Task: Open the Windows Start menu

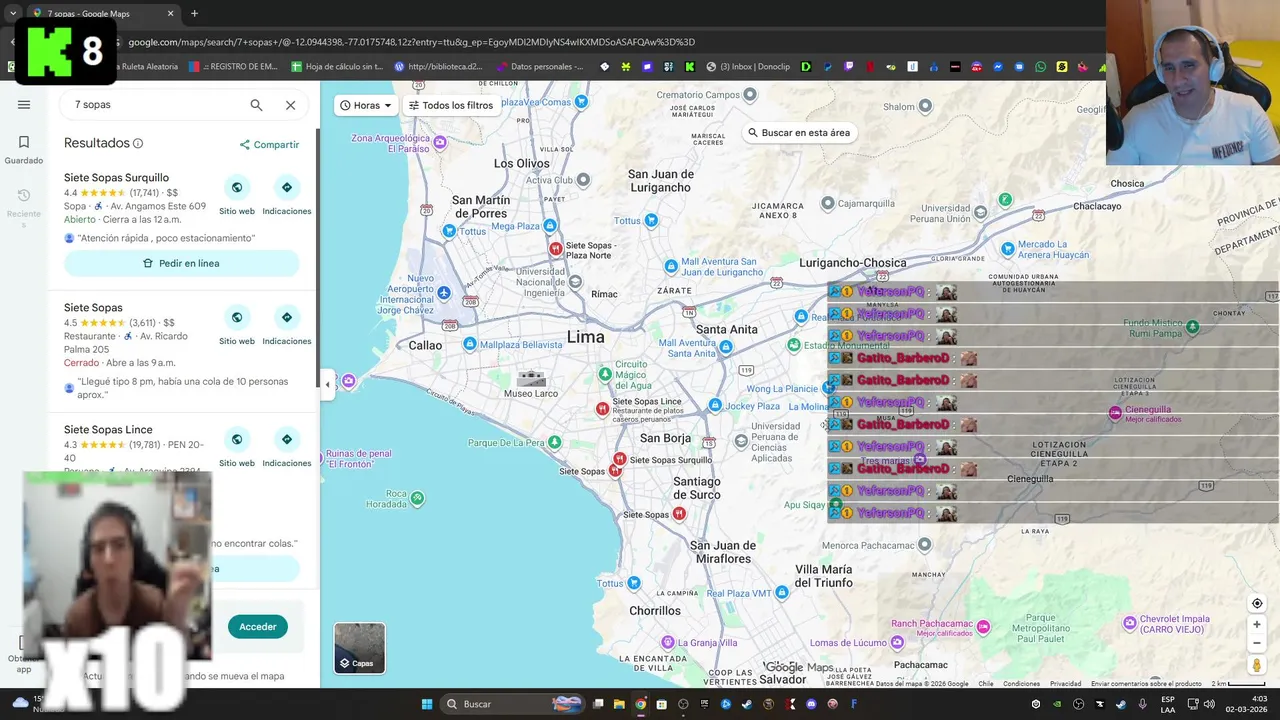Action: point(427,704)
